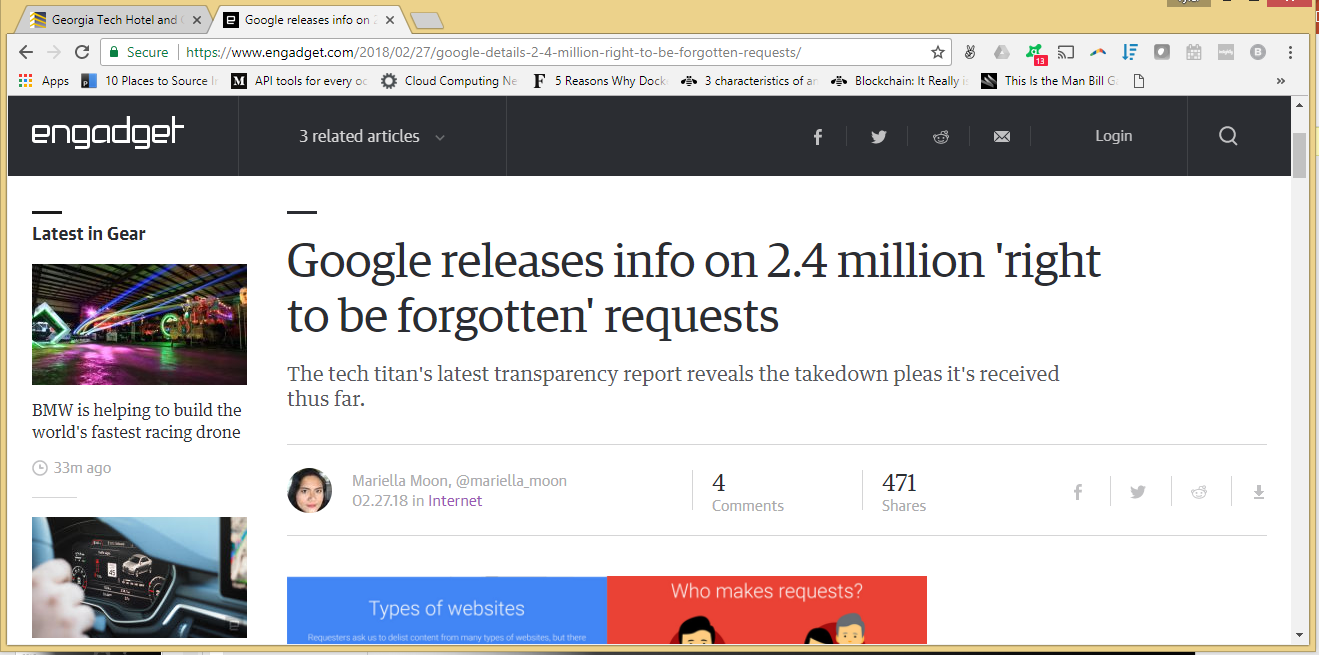Share on Reddit beside the Shares count

click(1198, 492)
